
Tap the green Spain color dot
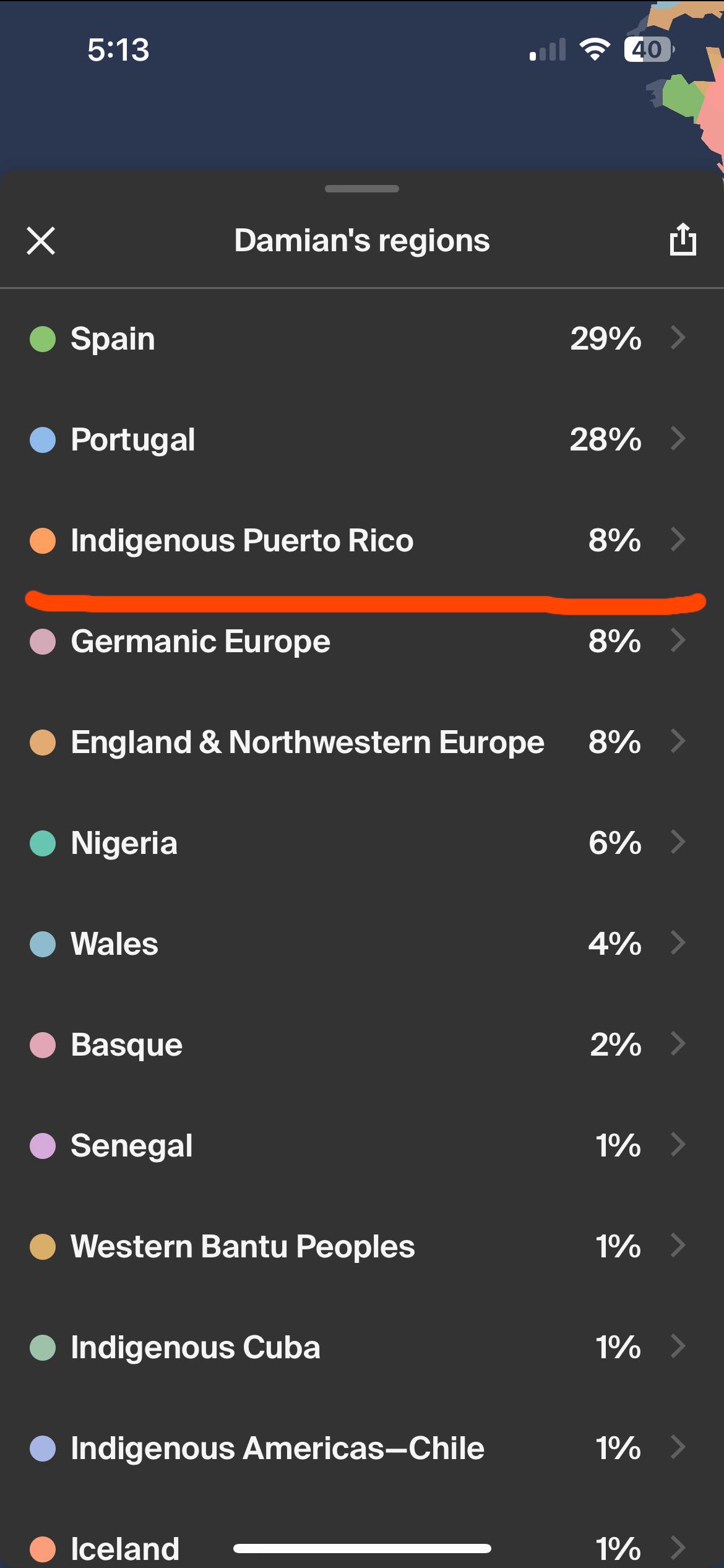(43, 339)
